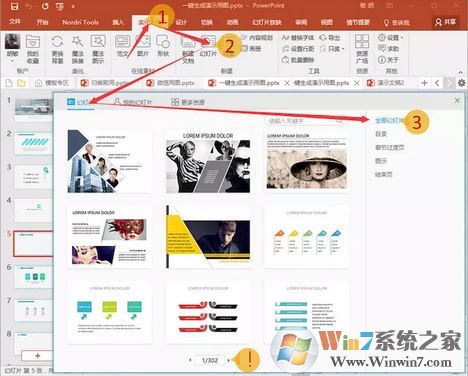Screen dimensions: 468x376
Task: Click the Undo icon in the quick access toolbar
Action: pyautogui.click(x=29, y=6)
